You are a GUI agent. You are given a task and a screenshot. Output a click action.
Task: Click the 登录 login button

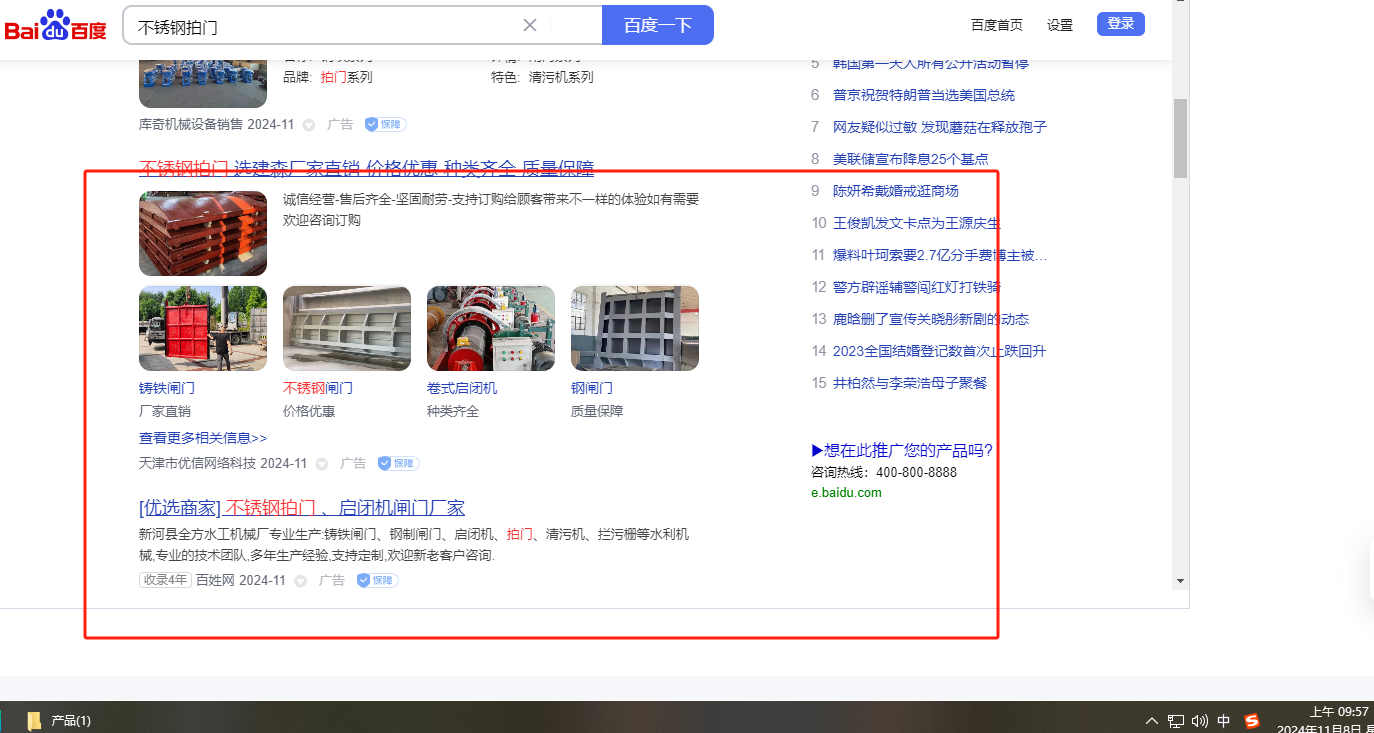tap(1120, 24)
